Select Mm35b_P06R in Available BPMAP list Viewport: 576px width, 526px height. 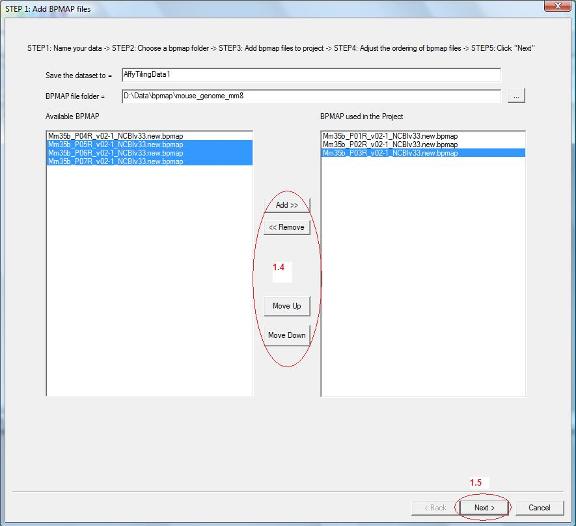[x=150, y=153]
